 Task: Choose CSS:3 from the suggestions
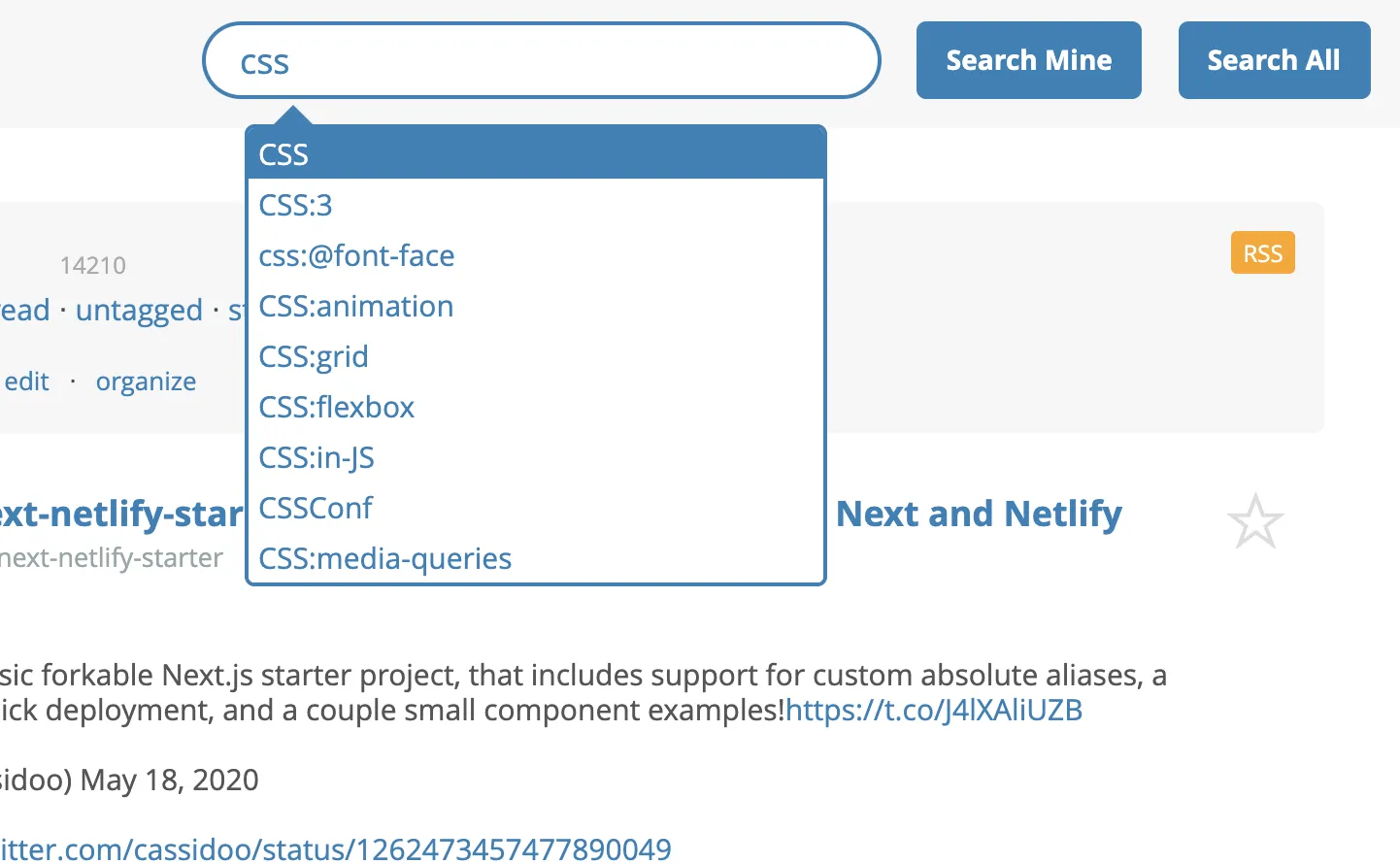(x=296, y=205)
